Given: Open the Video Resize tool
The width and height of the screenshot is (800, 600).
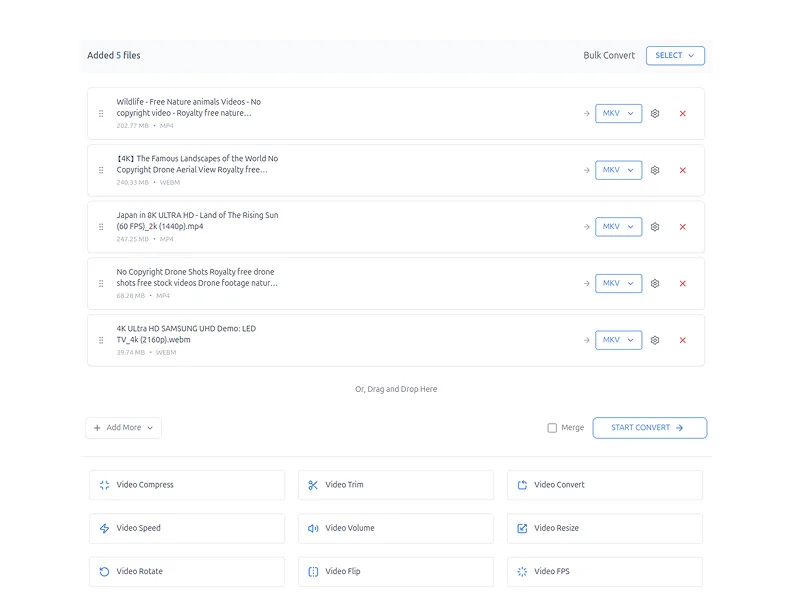Looking at the screenshot, I should (x=604, y=528).
